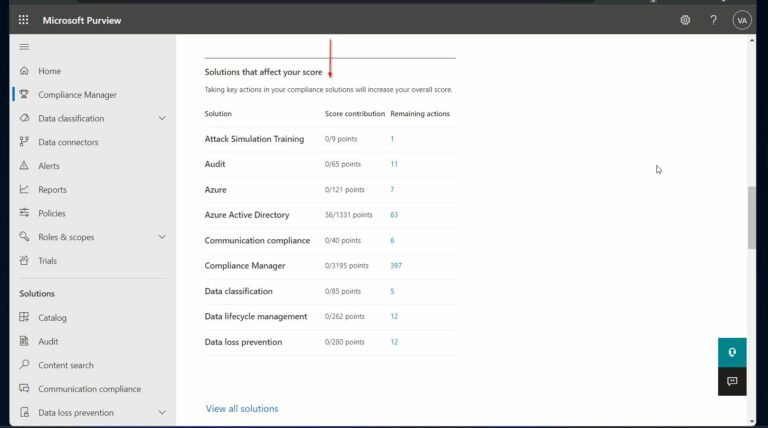Open remaining actions 1 for Attack Simulation Training
This screenshot has height=428, width=768.
pos(392,139)
